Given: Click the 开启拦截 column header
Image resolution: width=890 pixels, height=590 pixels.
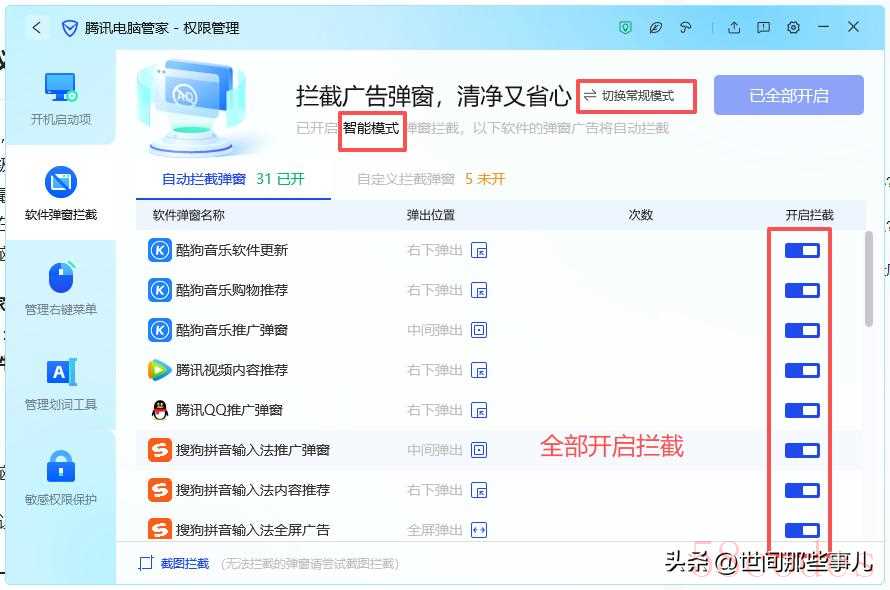Looking at the screenshot, I should [809, 215].
